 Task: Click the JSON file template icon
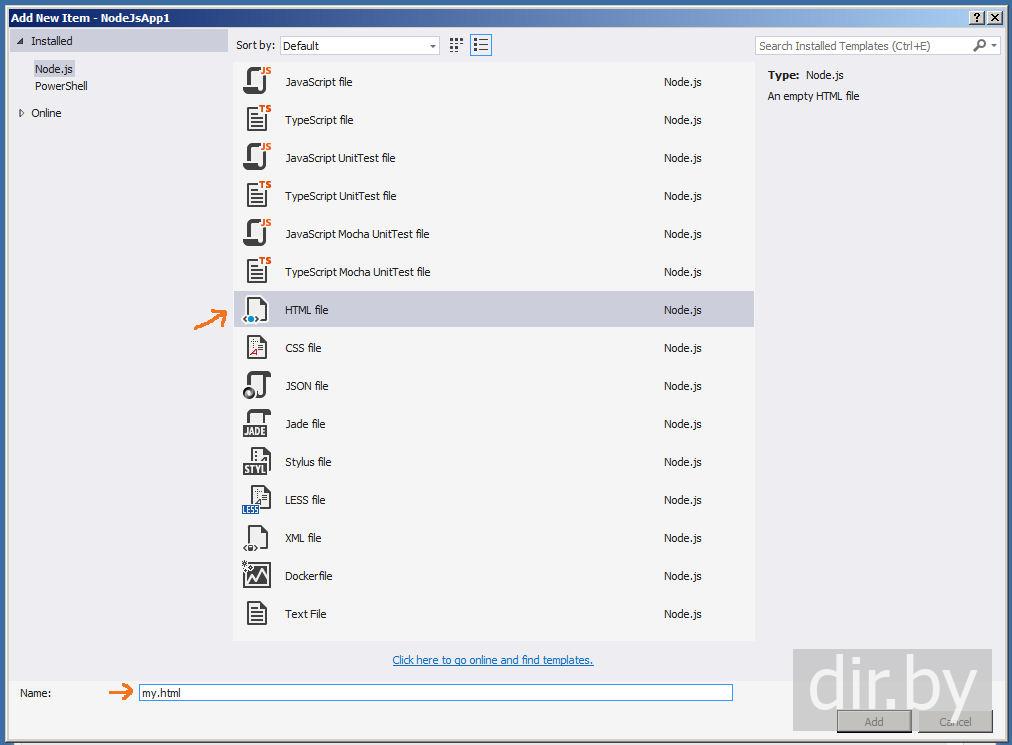[x=257, y=385]
